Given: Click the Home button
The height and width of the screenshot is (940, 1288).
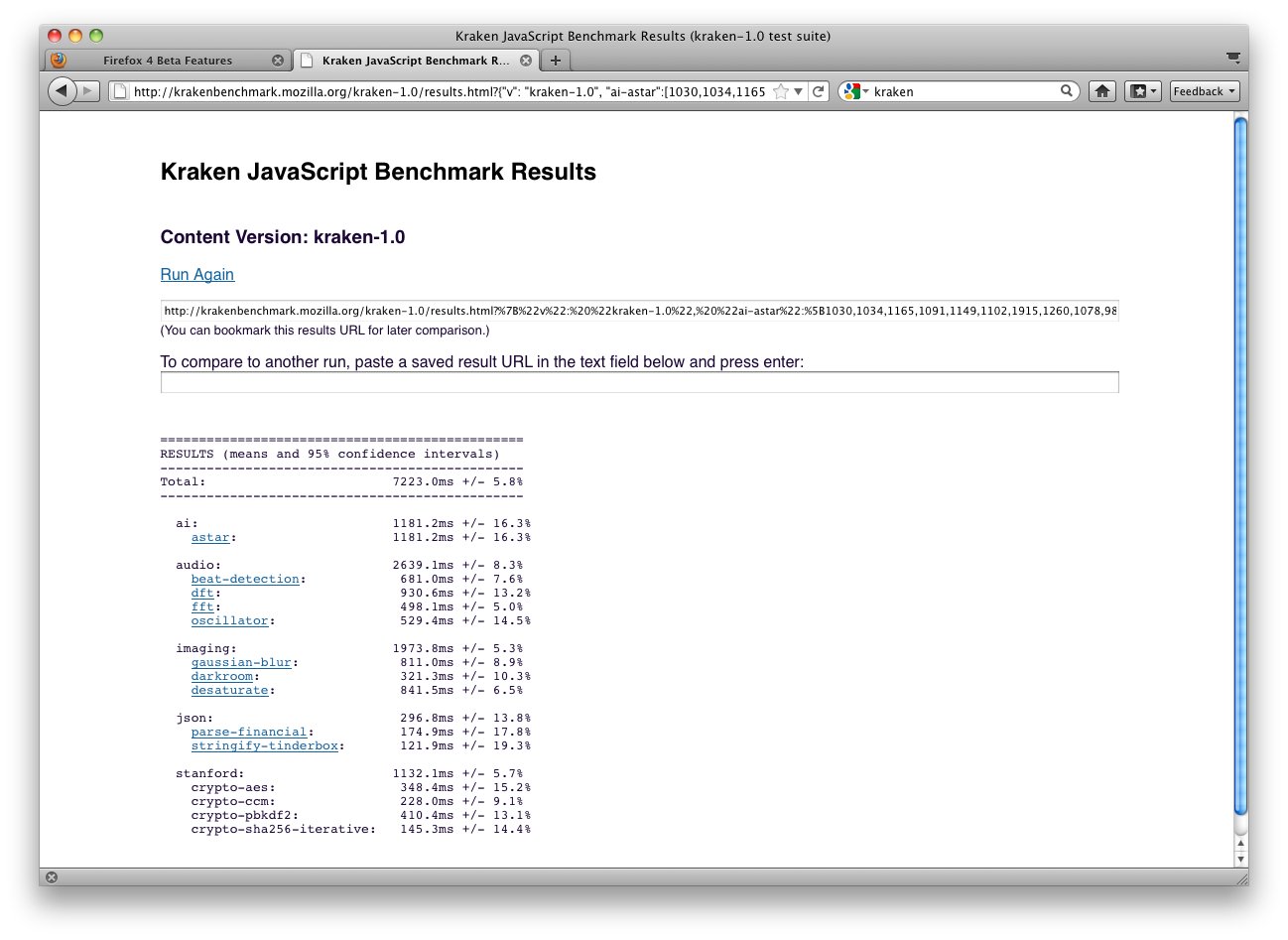Looking at the screenshot, I should click(1101, 90).
